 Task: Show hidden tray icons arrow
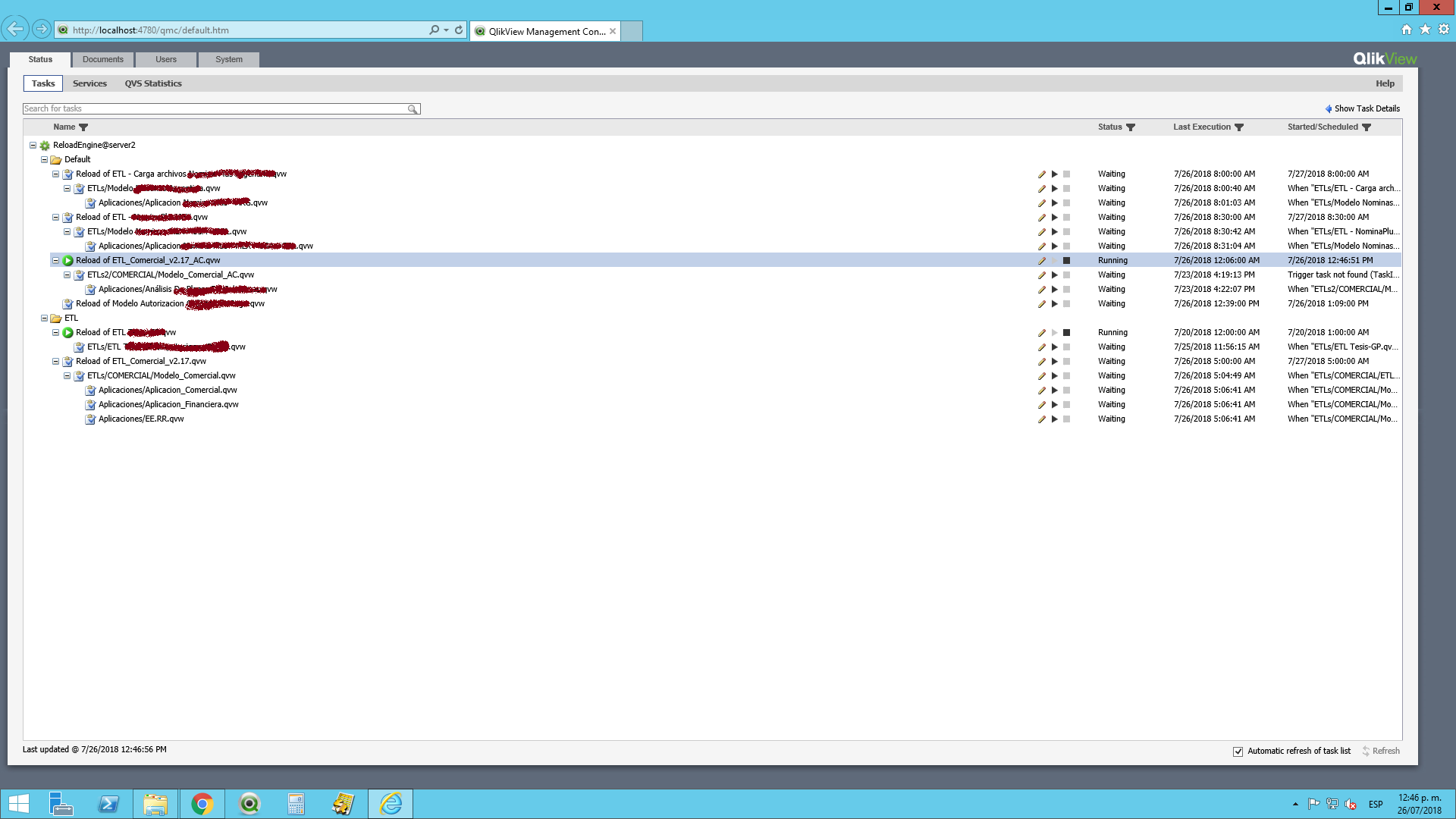tap(1295, 804)
